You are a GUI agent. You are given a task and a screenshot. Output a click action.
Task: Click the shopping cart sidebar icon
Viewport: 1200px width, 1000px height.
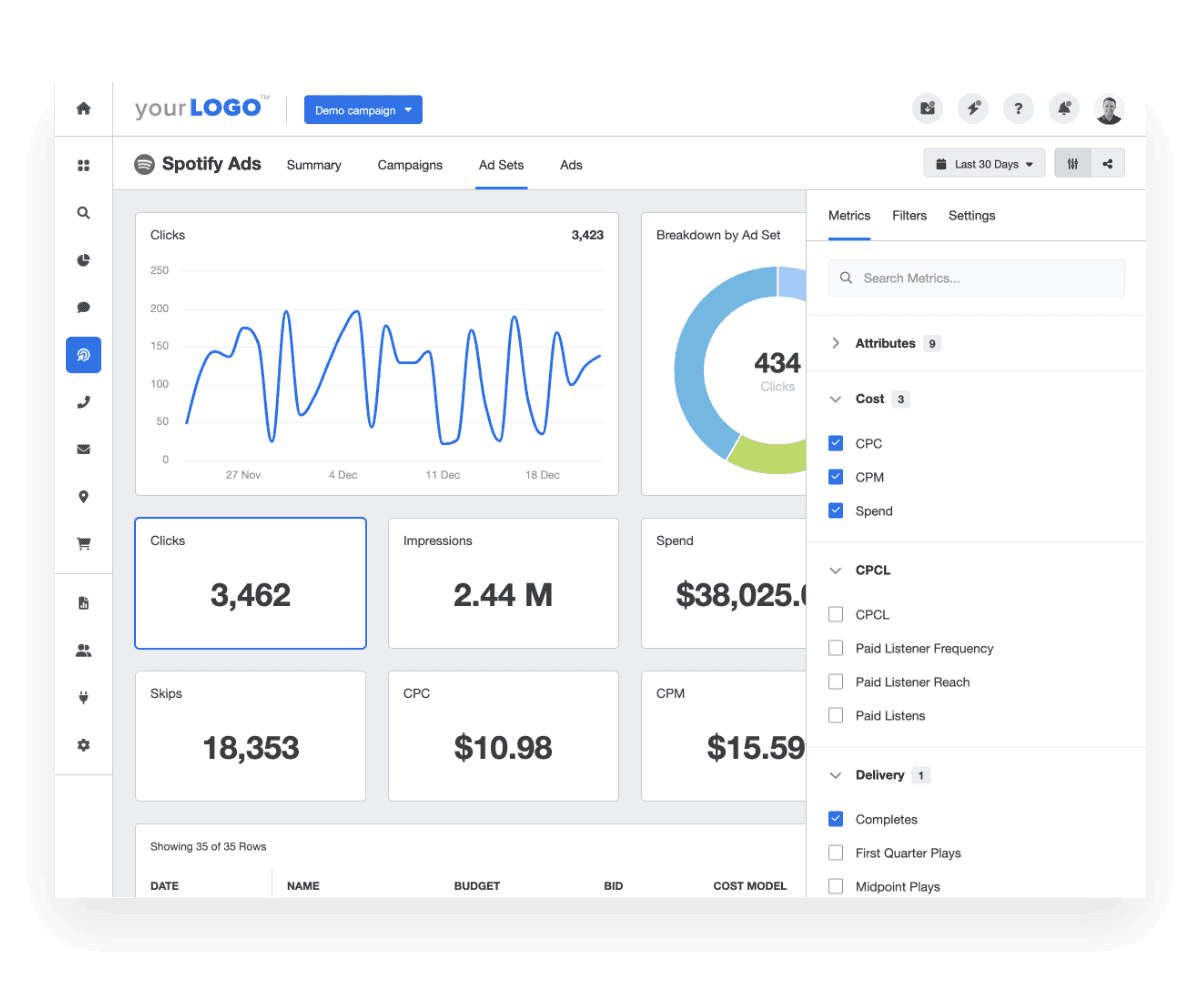(83, 543)
